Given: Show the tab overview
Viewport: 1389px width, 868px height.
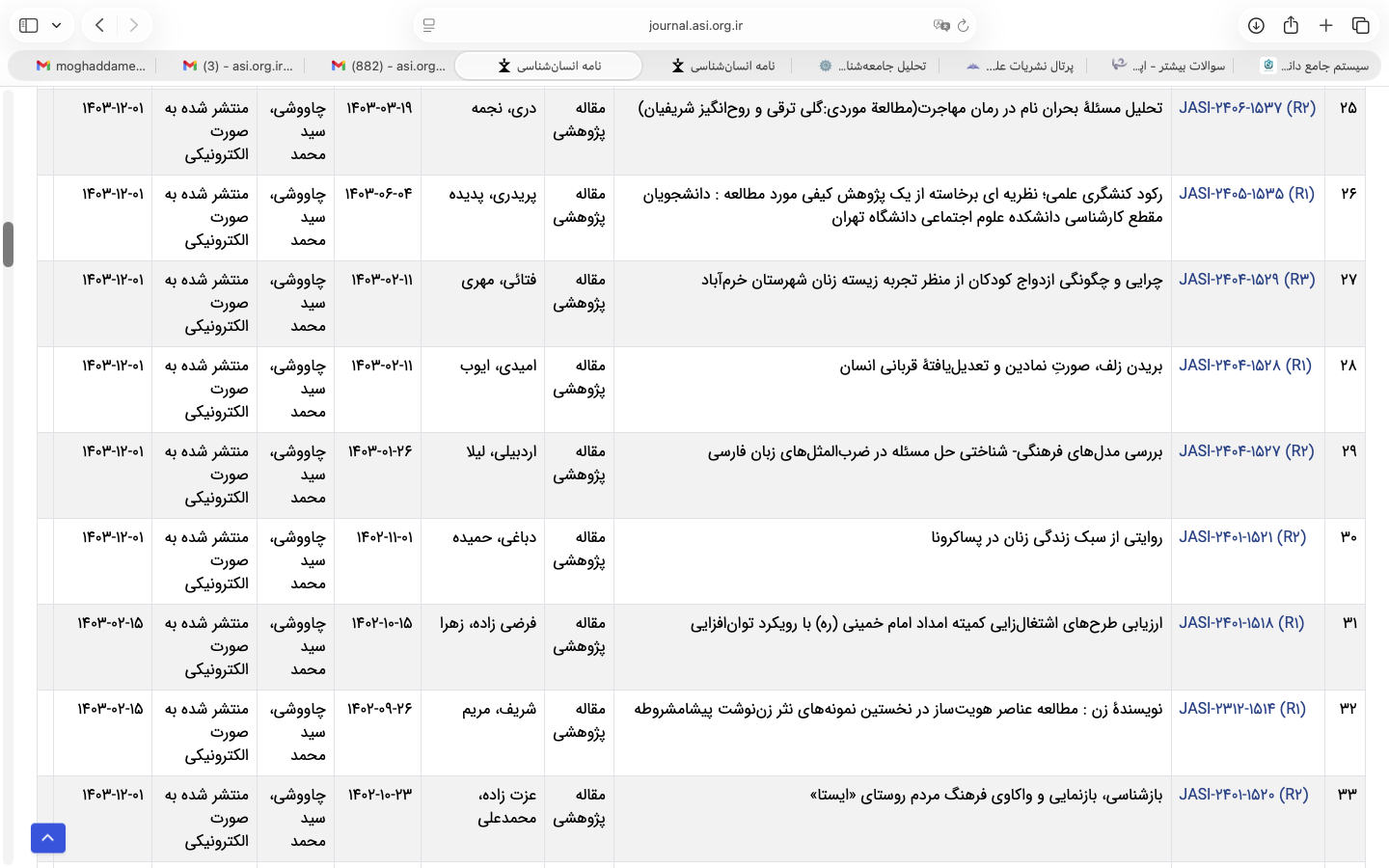Looking at the screenshot, I should coord(1361,25).
